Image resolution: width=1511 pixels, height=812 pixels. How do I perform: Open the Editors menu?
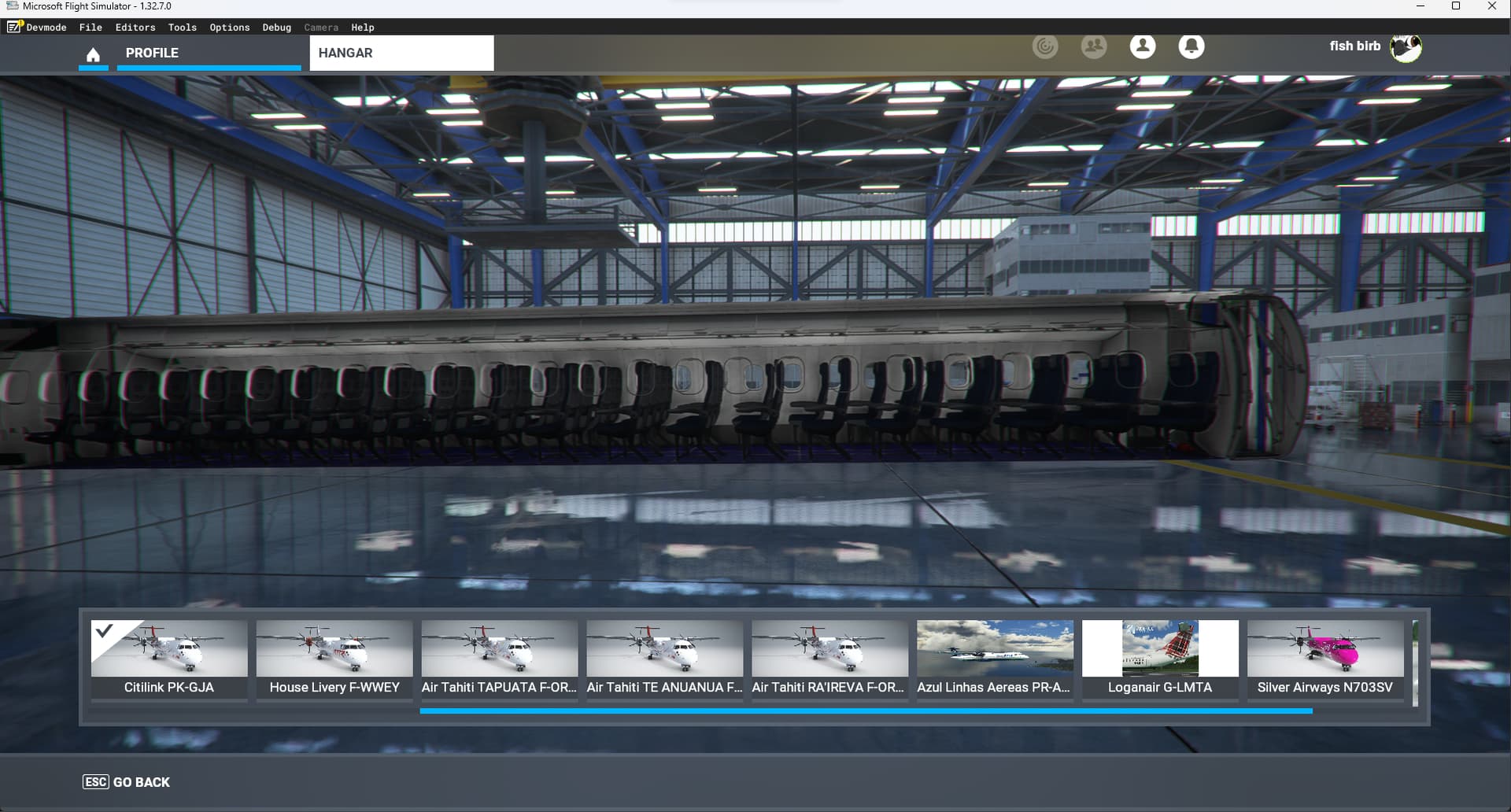coord(135,28)
